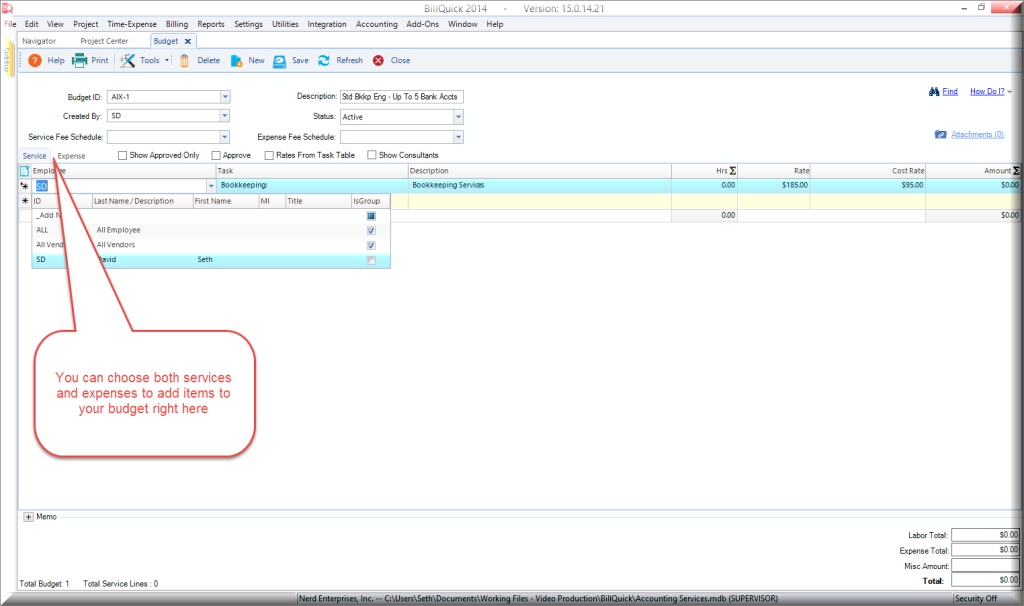Click the Misc Amount field
This screenshot has width=1024, height=606.
pos(985,566)
